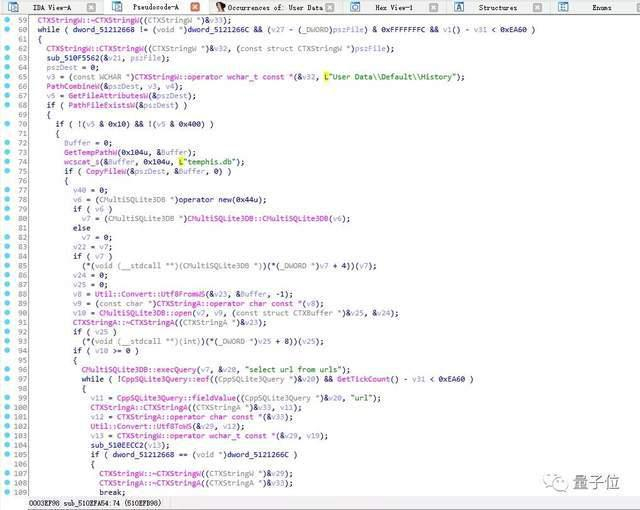
Task: Click PathCombineW on line 66
Action: 73,86
